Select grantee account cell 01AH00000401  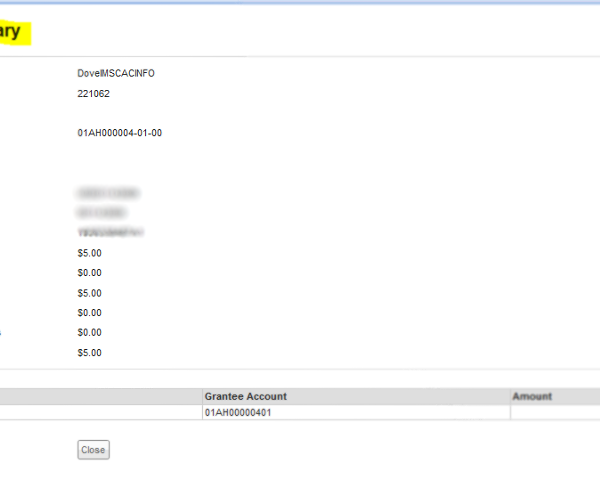[237, 412]
